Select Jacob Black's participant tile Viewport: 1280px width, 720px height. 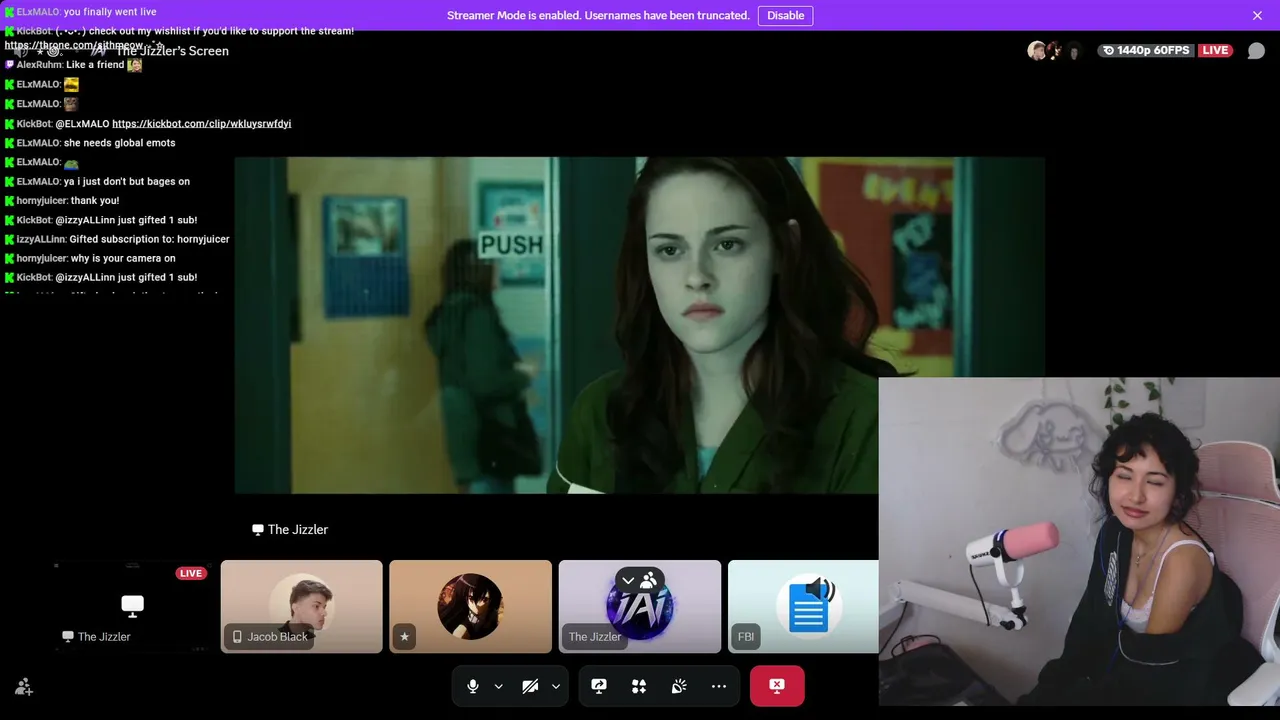(301, 606)
